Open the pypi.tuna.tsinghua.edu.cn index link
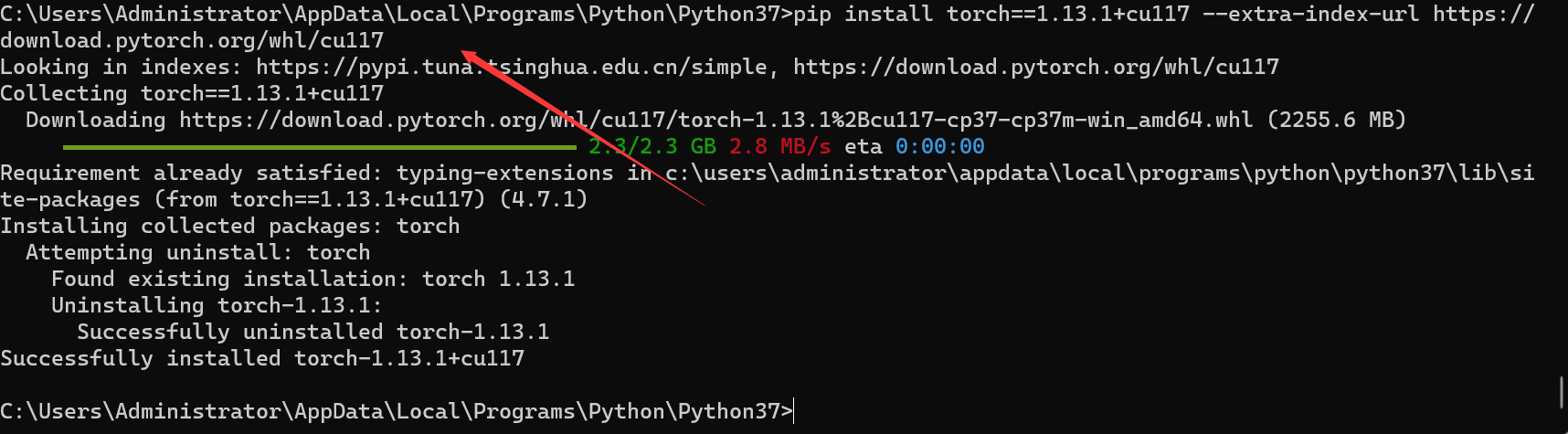The width and height of the screenshot is (1568, 434). (511, 67)
